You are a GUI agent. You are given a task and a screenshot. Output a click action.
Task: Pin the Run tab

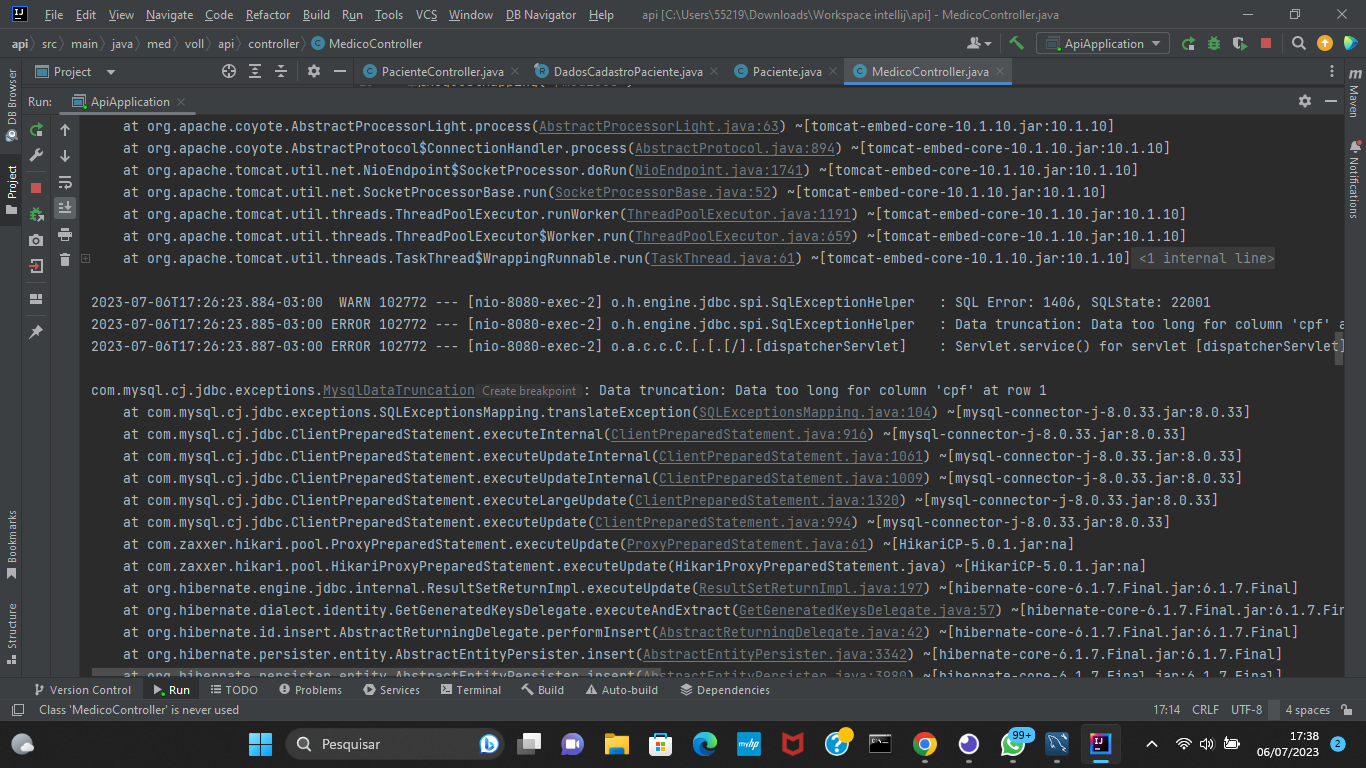pos(36,332)
